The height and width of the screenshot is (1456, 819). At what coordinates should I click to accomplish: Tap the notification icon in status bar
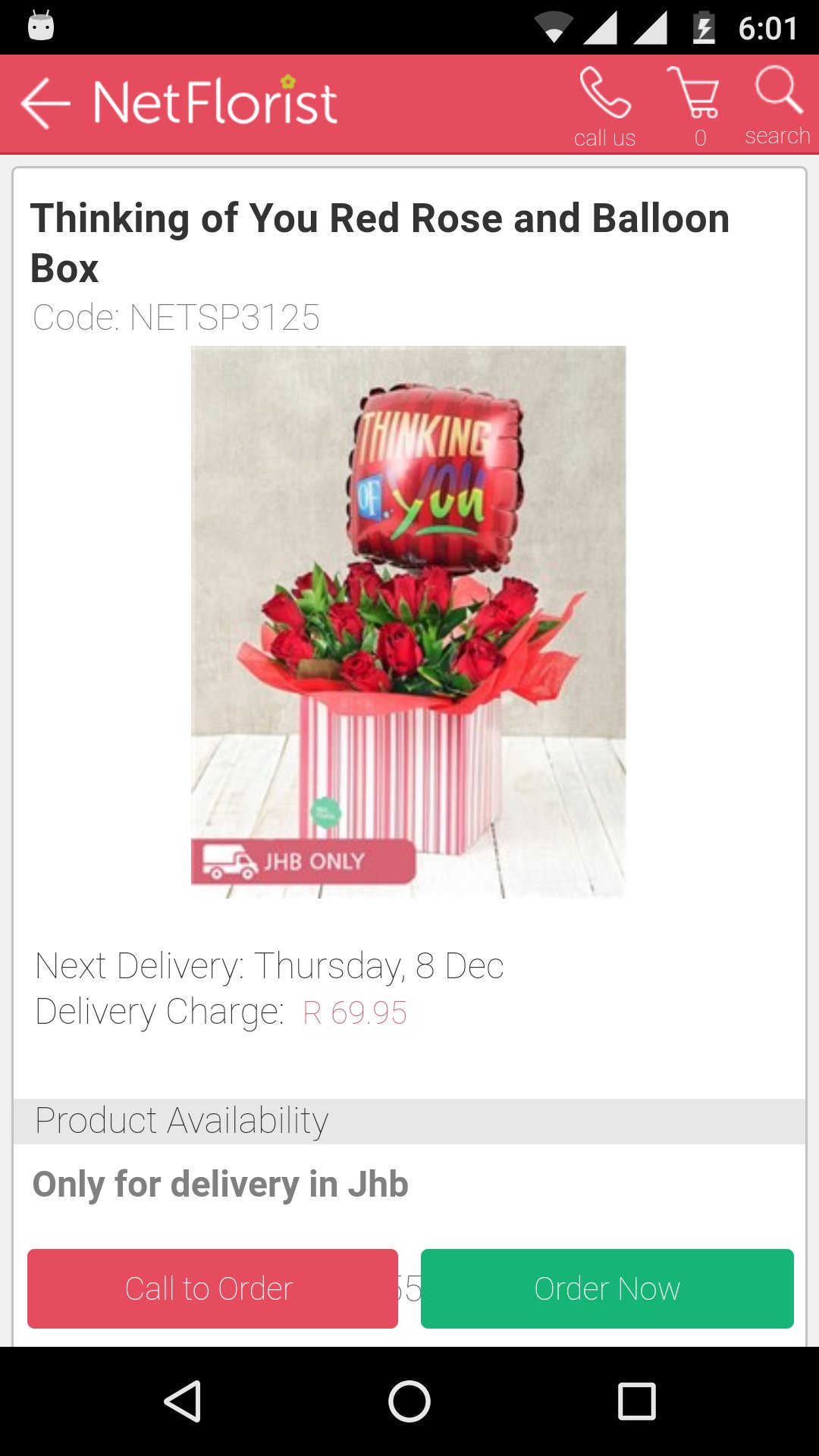pos(41,26)
